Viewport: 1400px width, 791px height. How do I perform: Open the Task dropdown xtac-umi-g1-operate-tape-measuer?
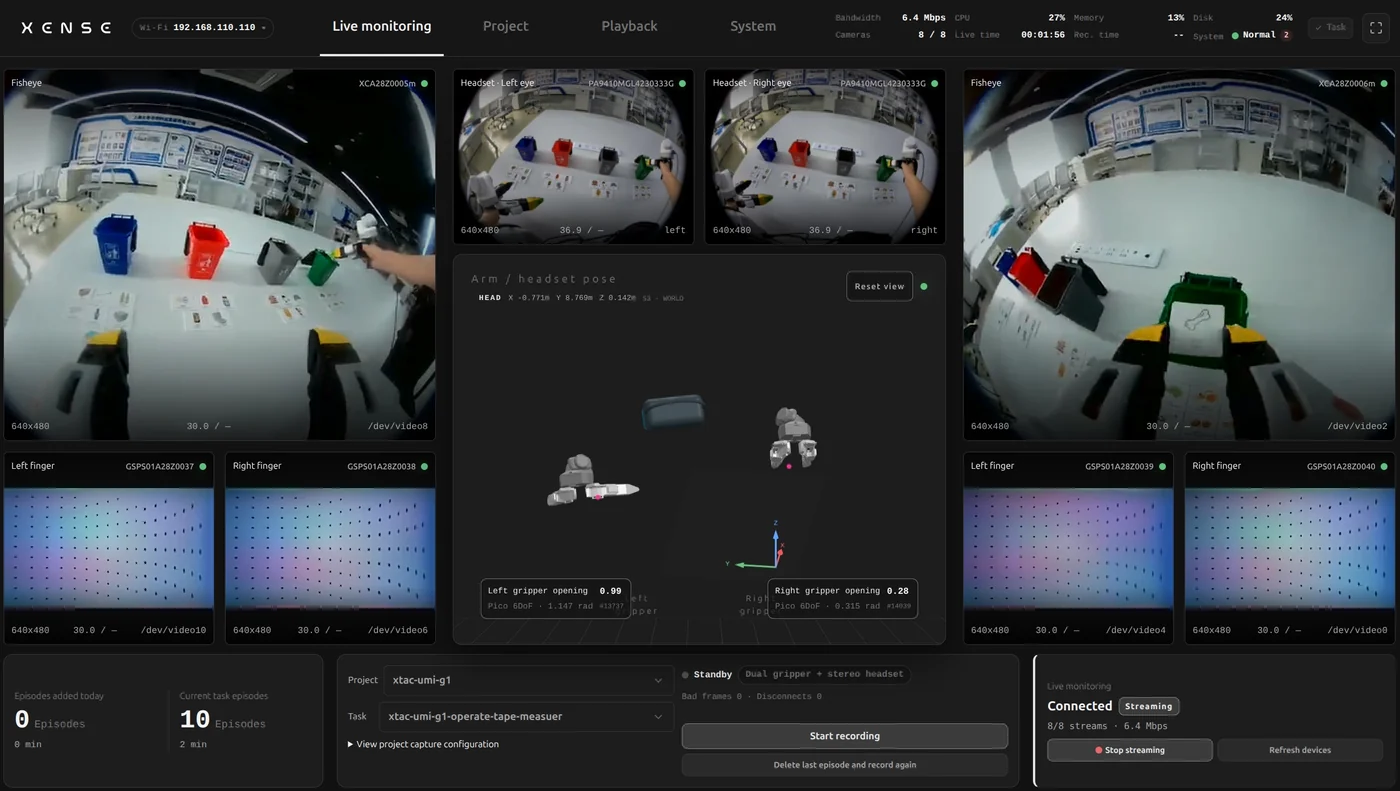pyautogui.click(x=526, y=716)
